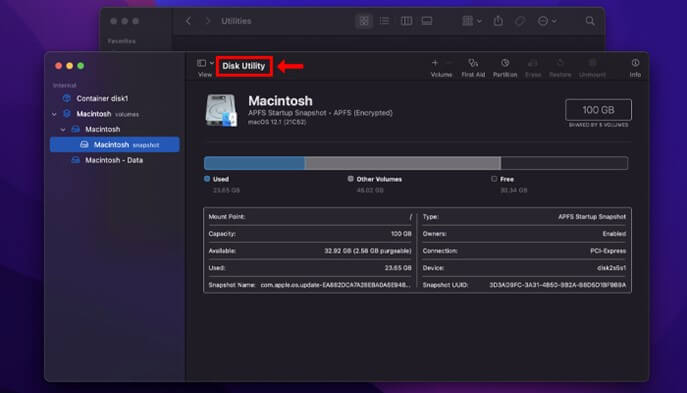Collapse the Macintosh volumes group chevron
Image resolution: width=687 pixels, height=393 pixels.
tap(54, 114)
